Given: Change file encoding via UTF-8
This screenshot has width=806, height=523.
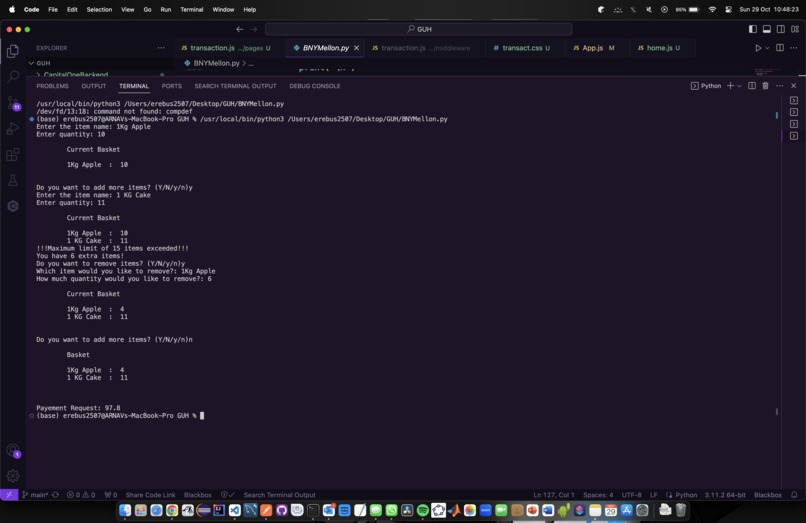Looking at the screenshot, I should (631, 495).
